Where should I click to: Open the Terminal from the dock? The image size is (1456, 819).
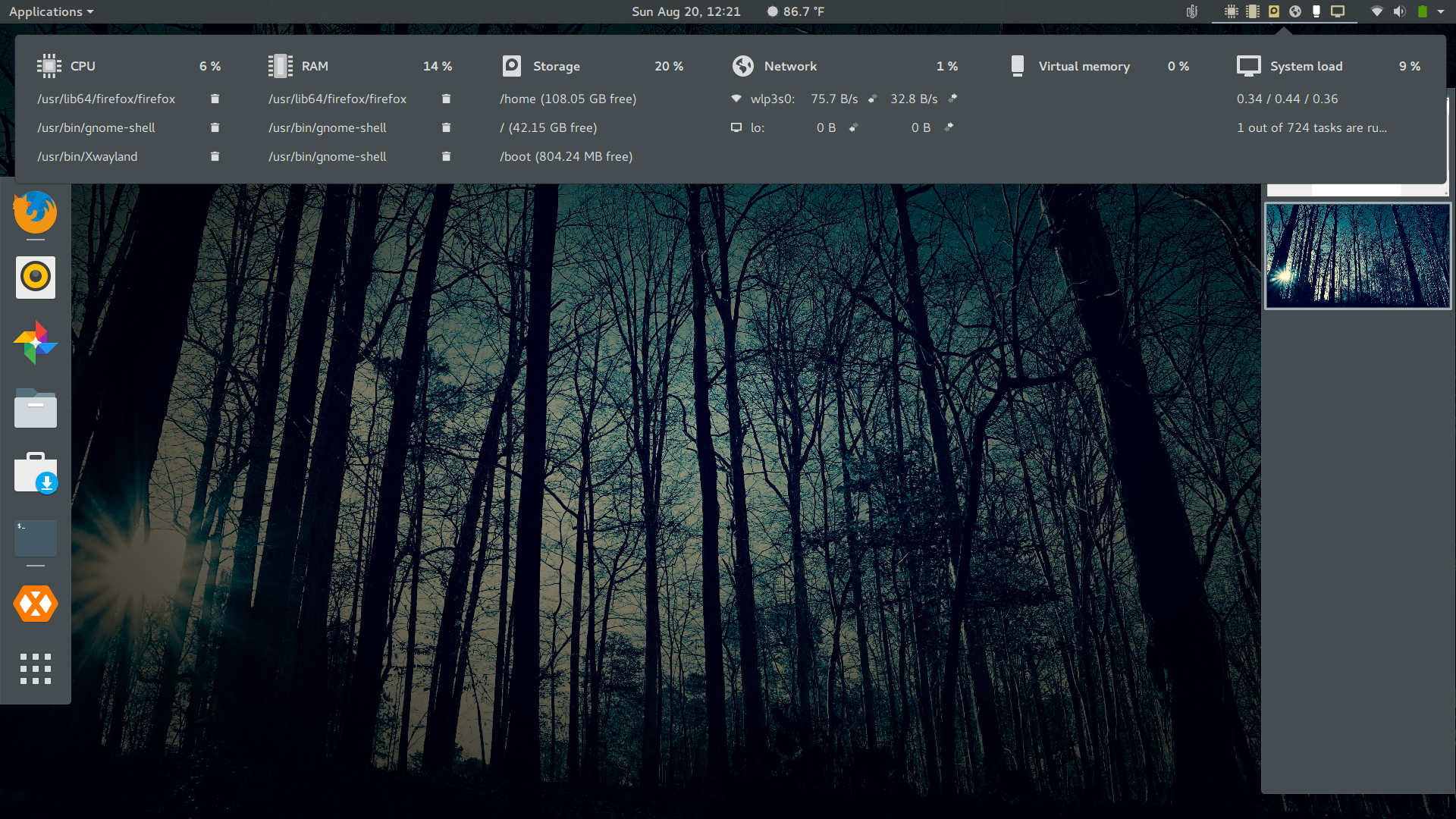pyautogui.click(x=35, y=538)
